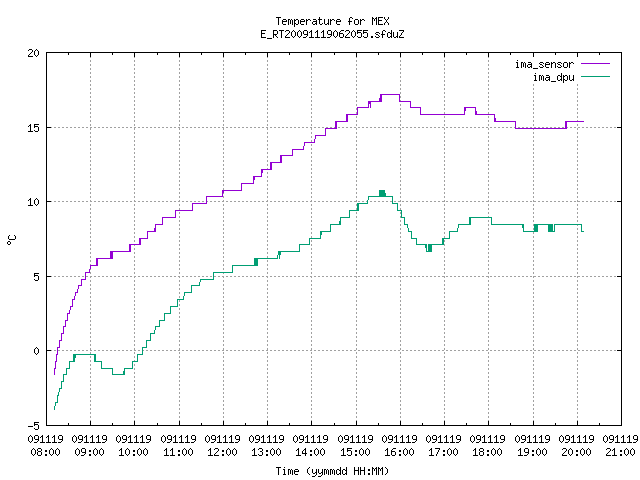Click the ima_sensor legend label

[x=544, y=64]
